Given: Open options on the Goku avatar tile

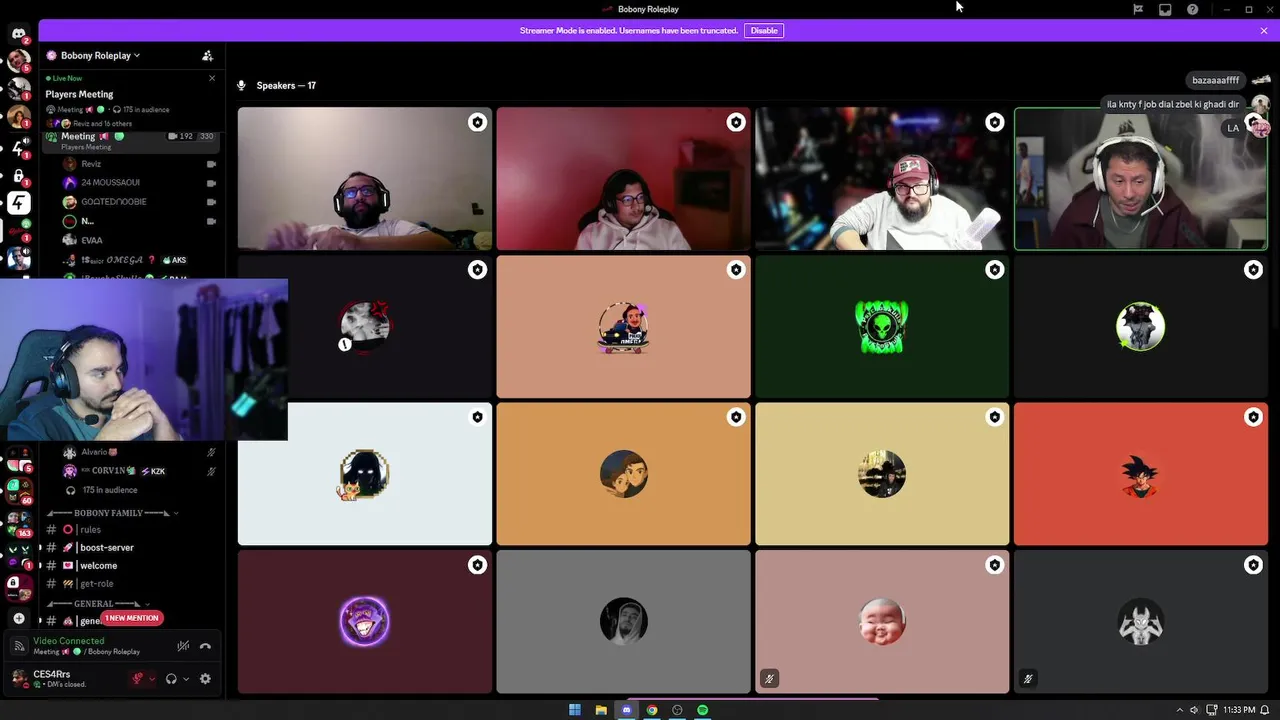Looking at the screenshot, I should click(x=1253, y=417).
